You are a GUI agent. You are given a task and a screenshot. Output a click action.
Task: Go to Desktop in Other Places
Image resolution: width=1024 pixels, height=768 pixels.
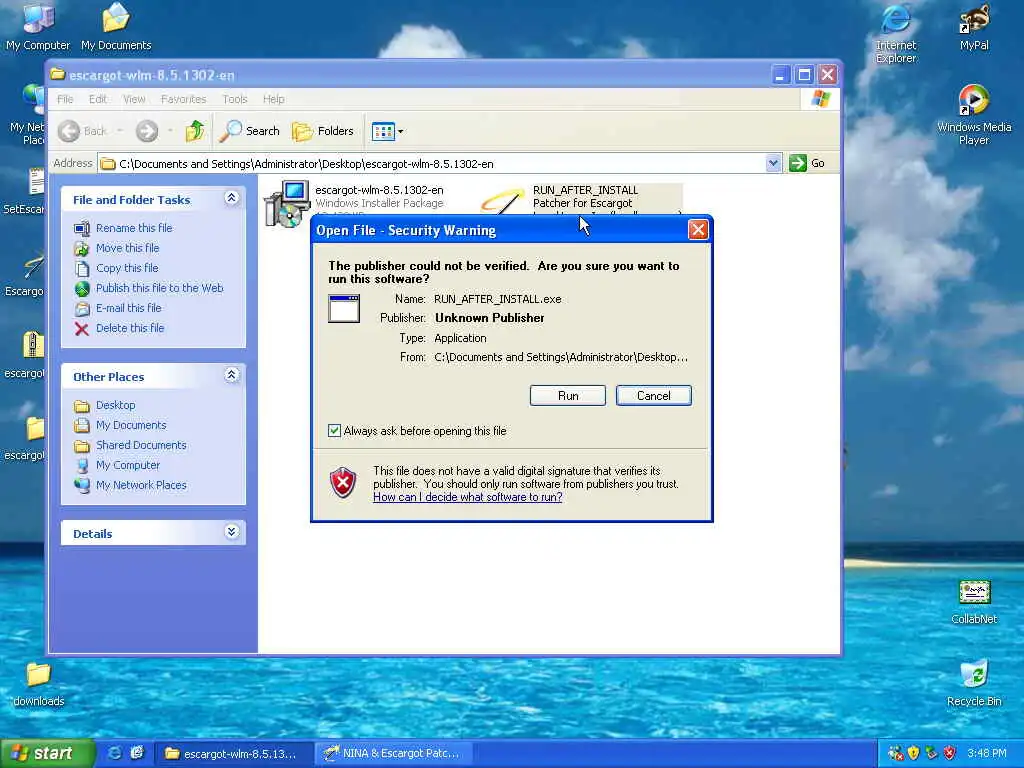(116, 405)
